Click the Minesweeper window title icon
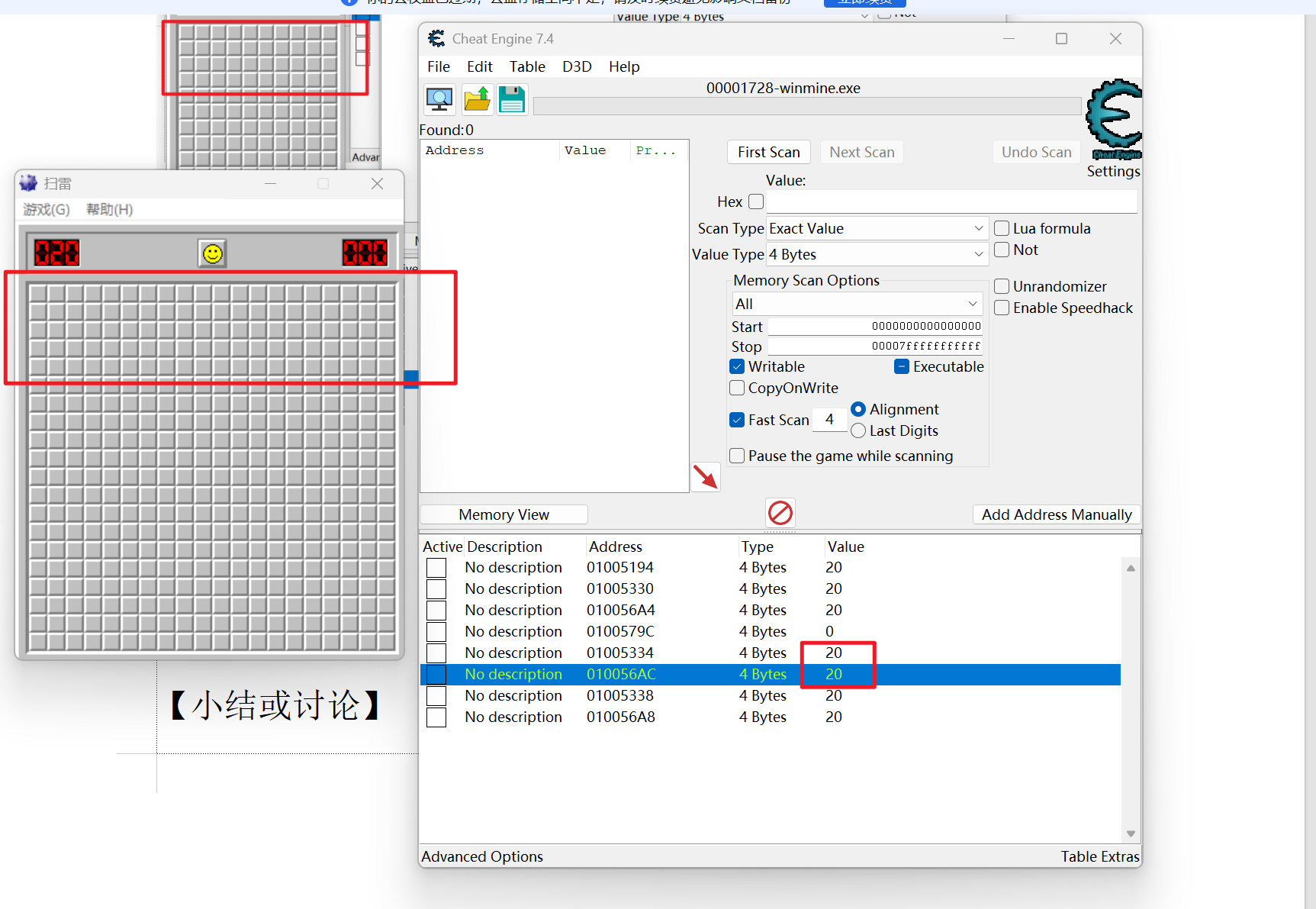This screenshot has height=909, width=1316. pyautogui.click(x=28, y=183)
